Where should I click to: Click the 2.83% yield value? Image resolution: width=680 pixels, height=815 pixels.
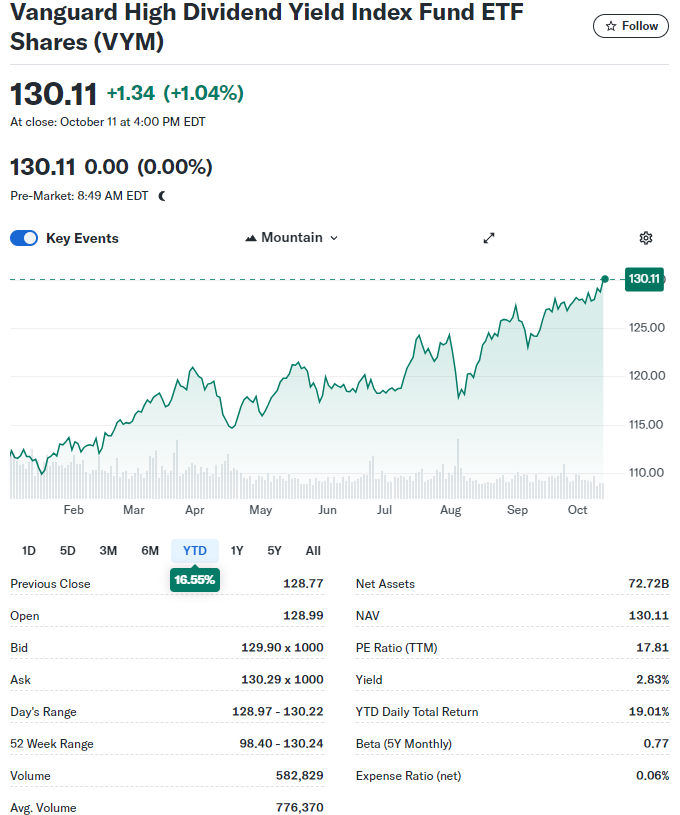click(652, 679)
